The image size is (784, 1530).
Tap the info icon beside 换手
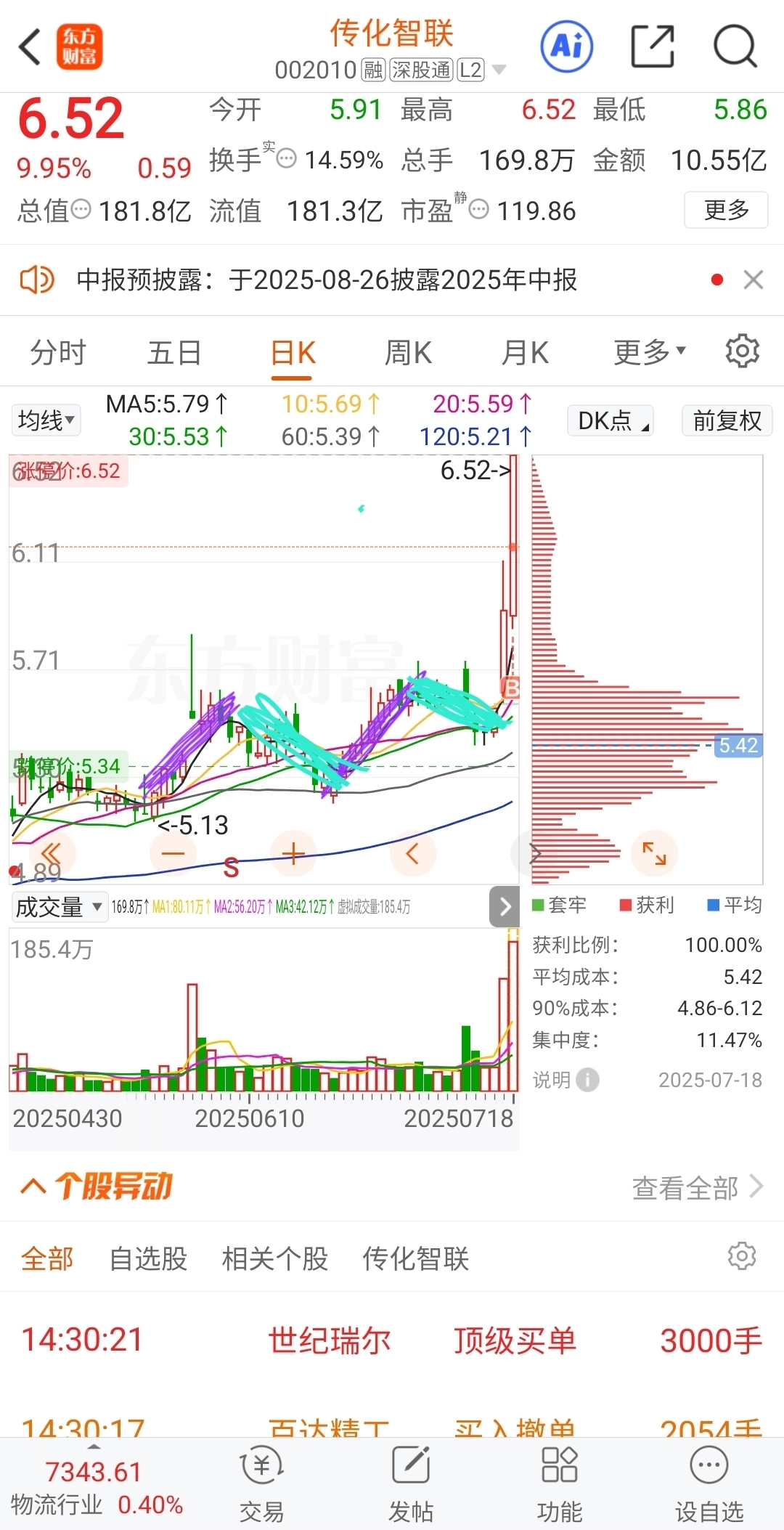tap(287, 158)
